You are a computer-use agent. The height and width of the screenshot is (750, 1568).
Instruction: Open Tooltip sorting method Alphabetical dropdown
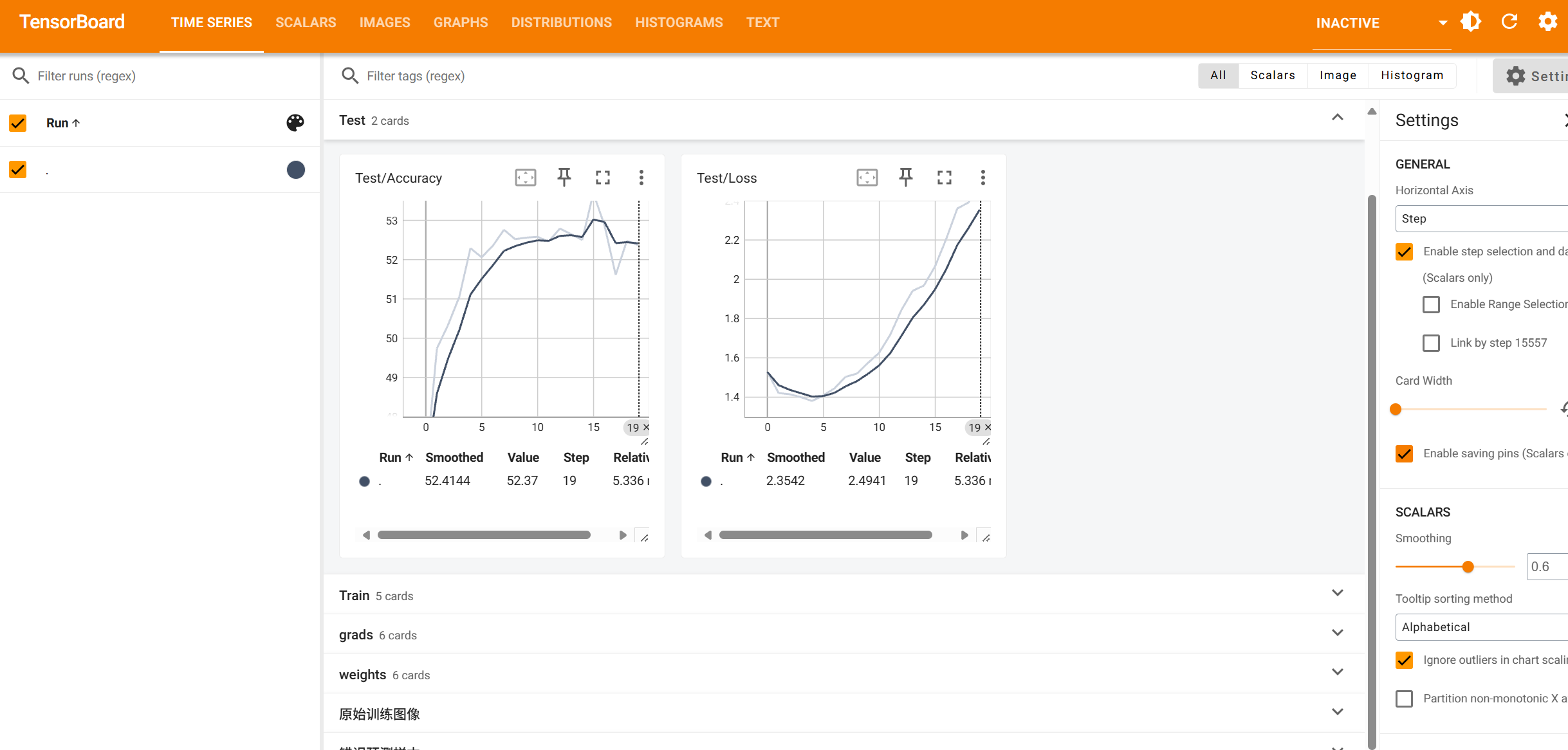[x=1482, y=627]
